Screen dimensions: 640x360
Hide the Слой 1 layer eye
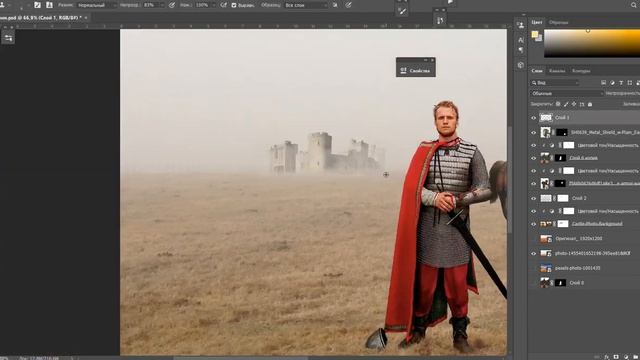533,118
